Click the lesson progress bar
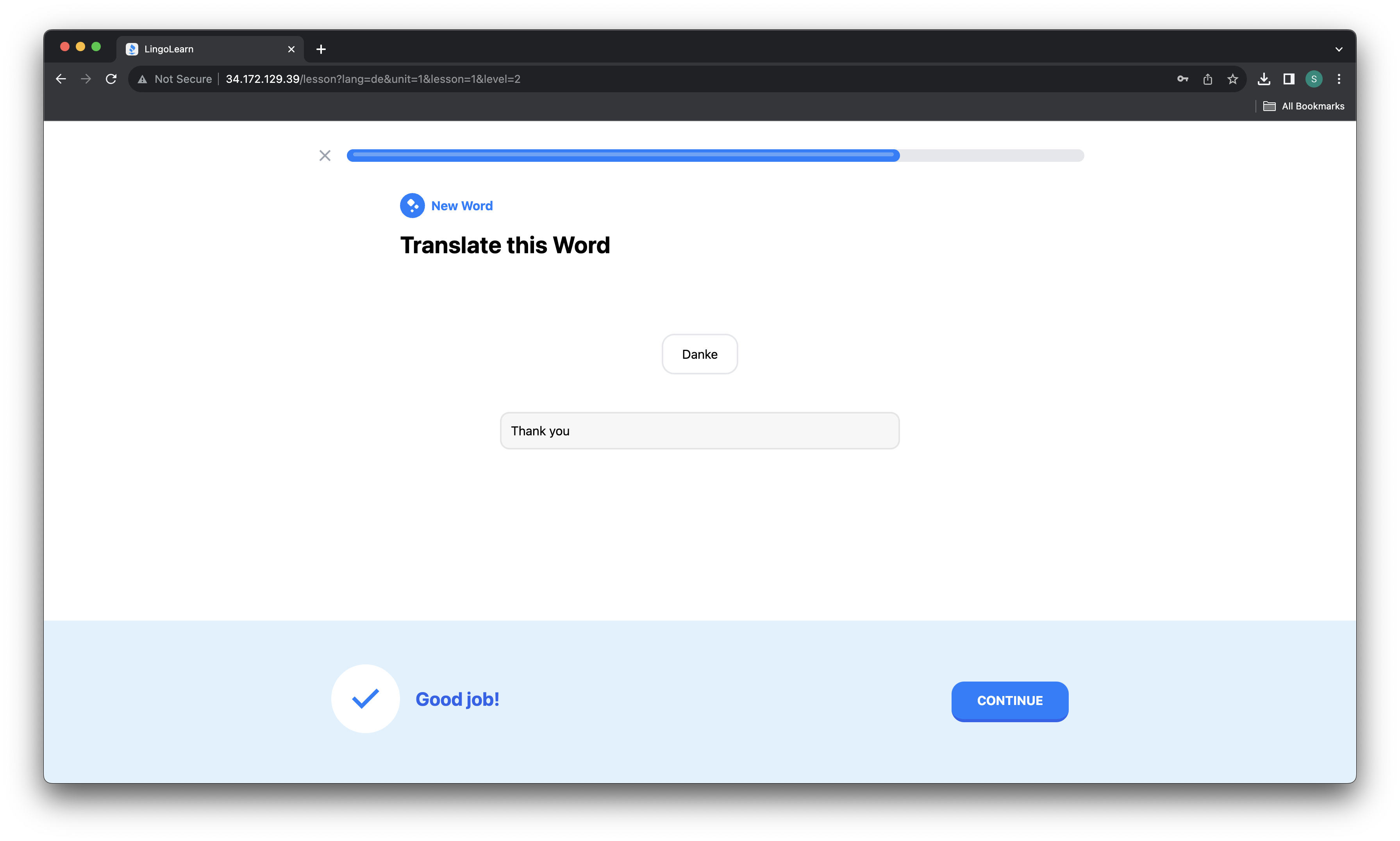This screenshot has height=841, width=1400. [715, 155]
